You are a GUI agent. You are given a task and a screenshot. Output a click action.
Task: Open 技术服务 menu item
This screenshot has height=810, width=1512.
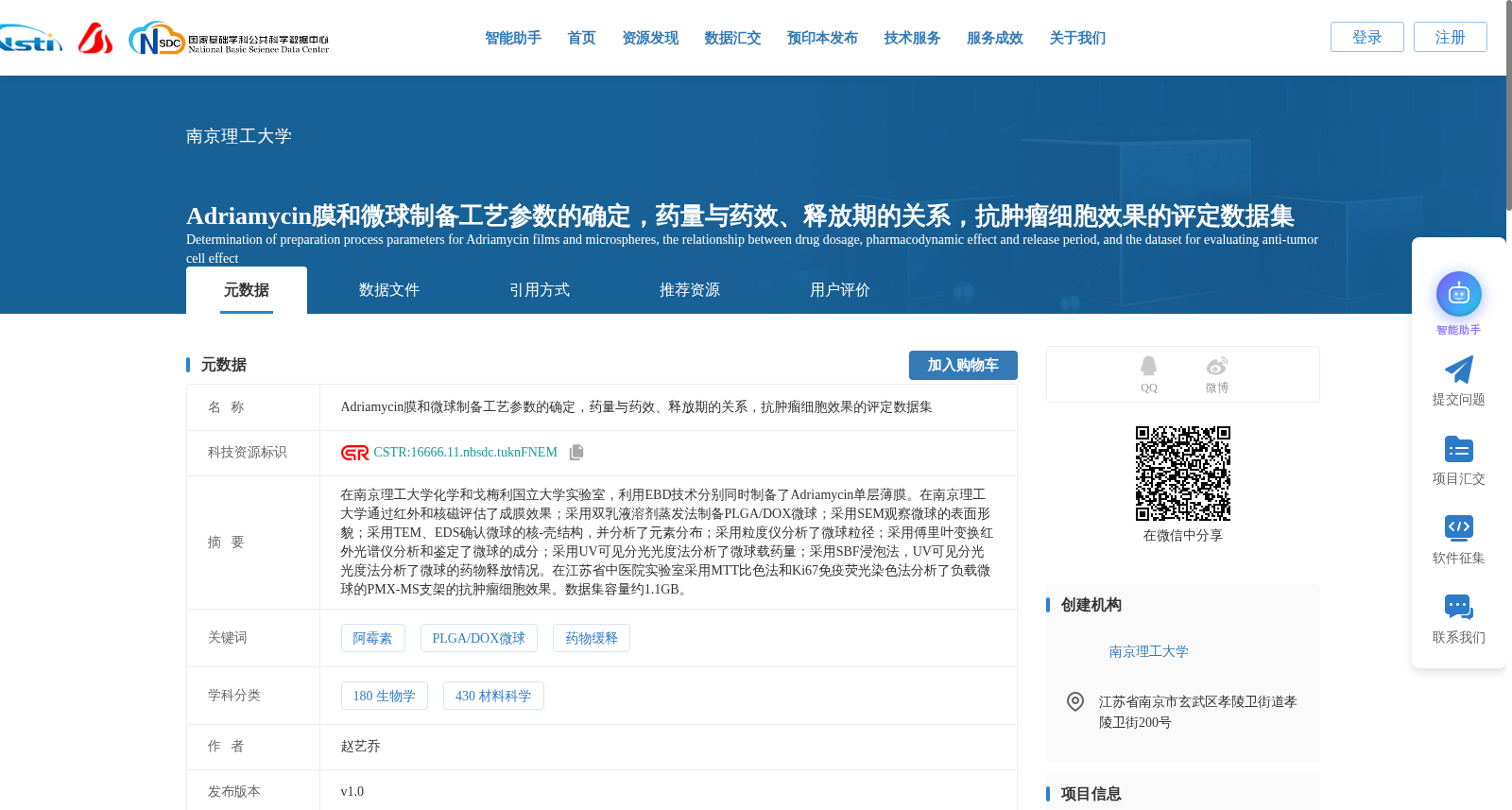(912, 38)
